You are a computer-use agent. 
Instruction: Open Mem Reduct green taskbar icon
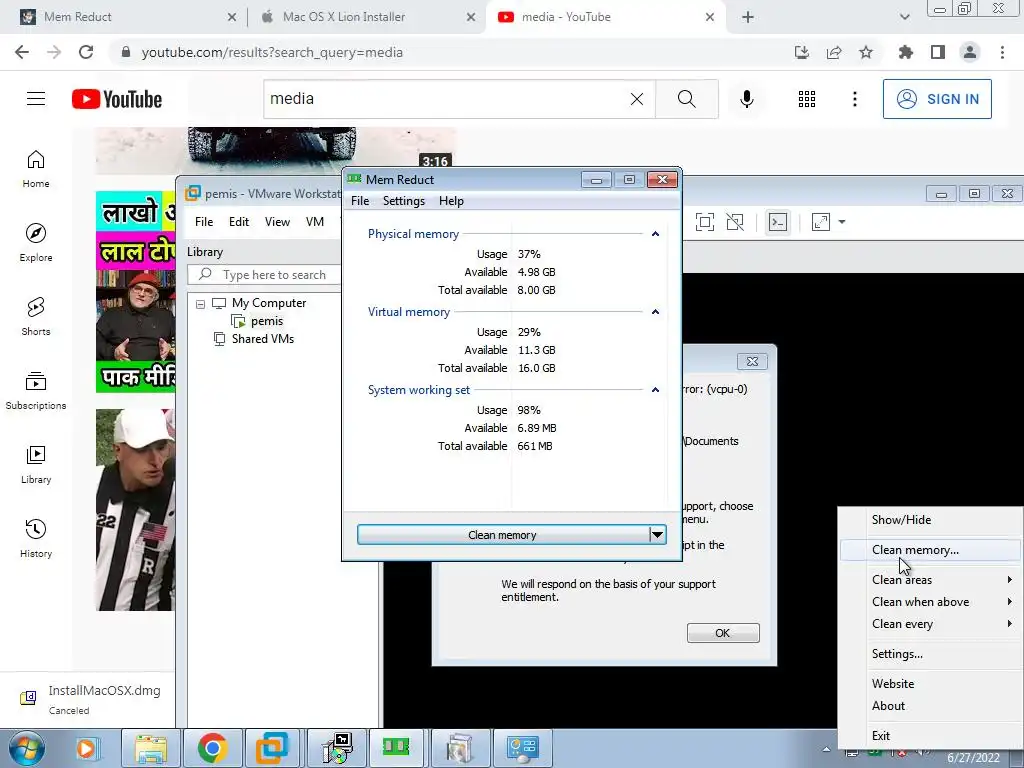(x=396, y=747)
